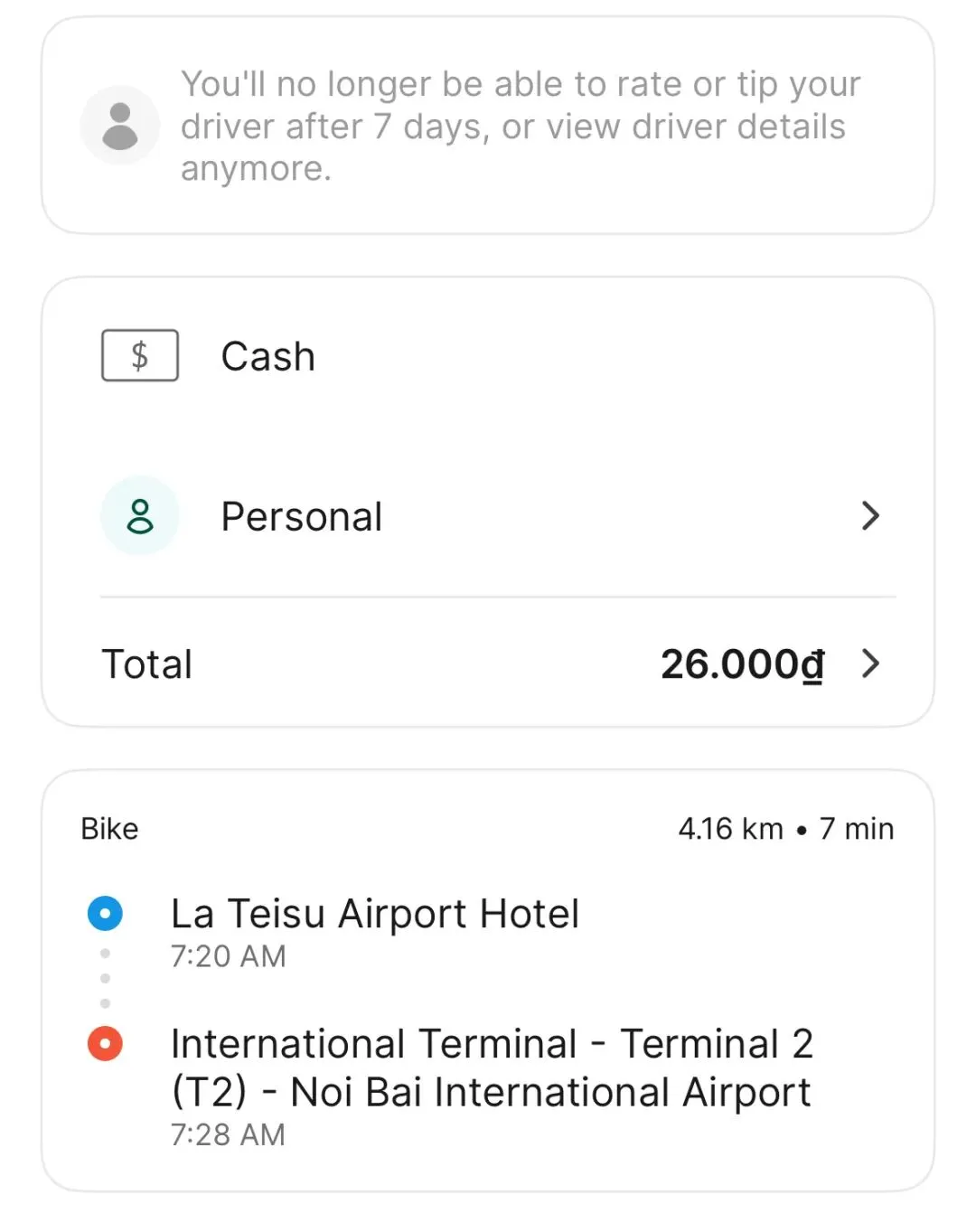Screen dimensions: 976x1232
Task: Click the Bike ride type label
Action: [109, 829]
